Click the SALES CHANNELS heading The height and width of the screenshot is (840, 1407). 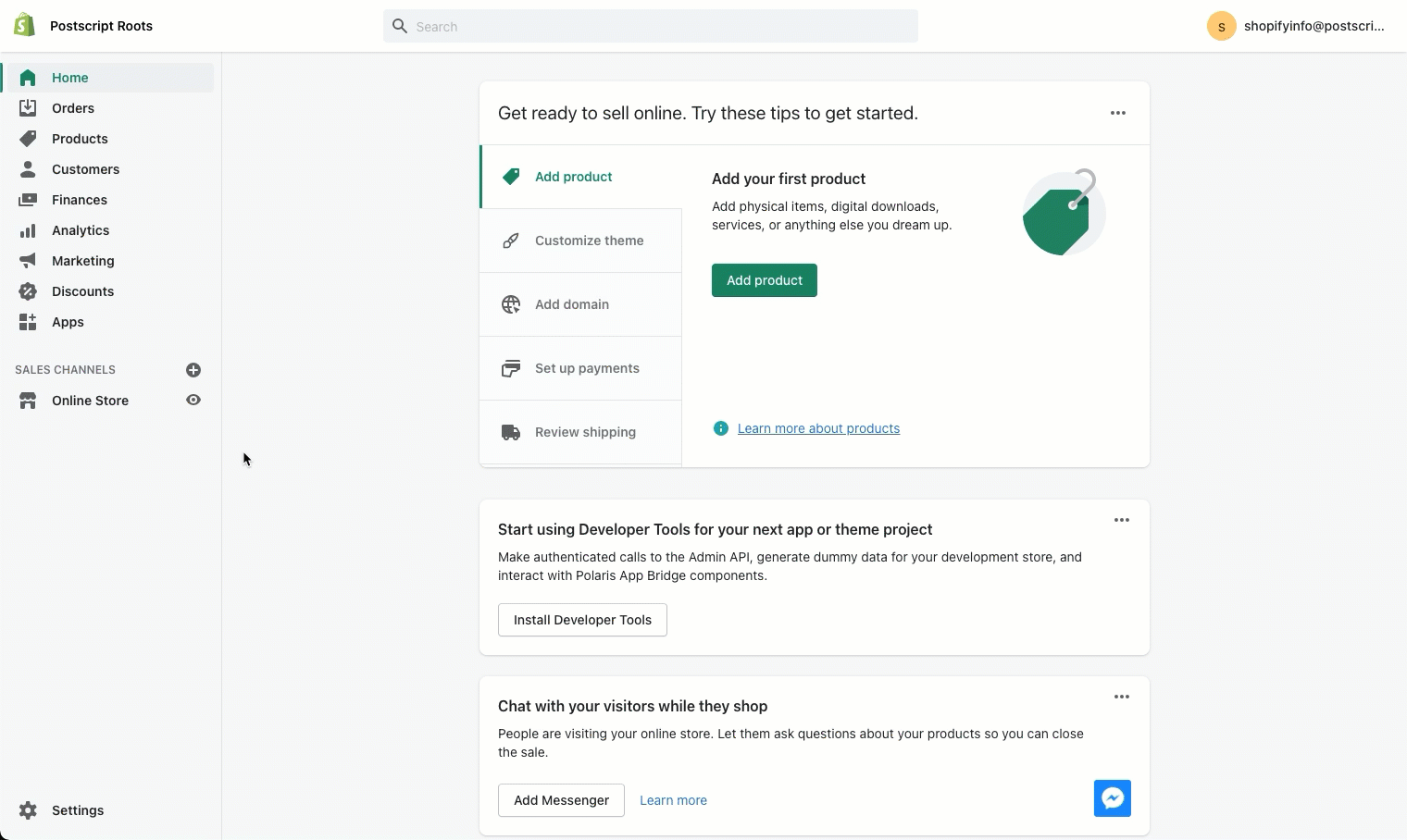click(65, 369)
